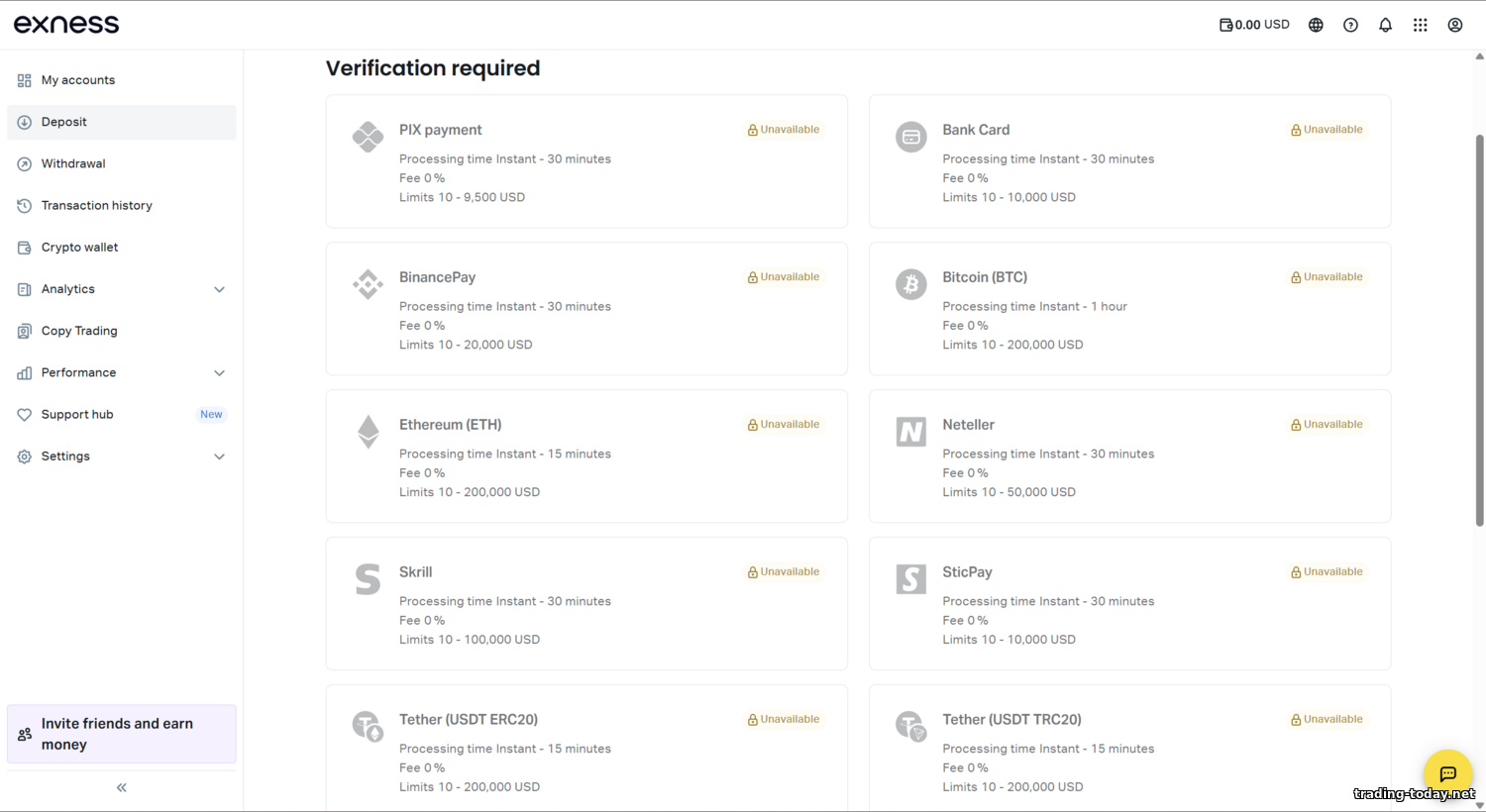Open the apps grid menu icon
This screenshot has width=1486, height=812.
(x=1420, y=25)
